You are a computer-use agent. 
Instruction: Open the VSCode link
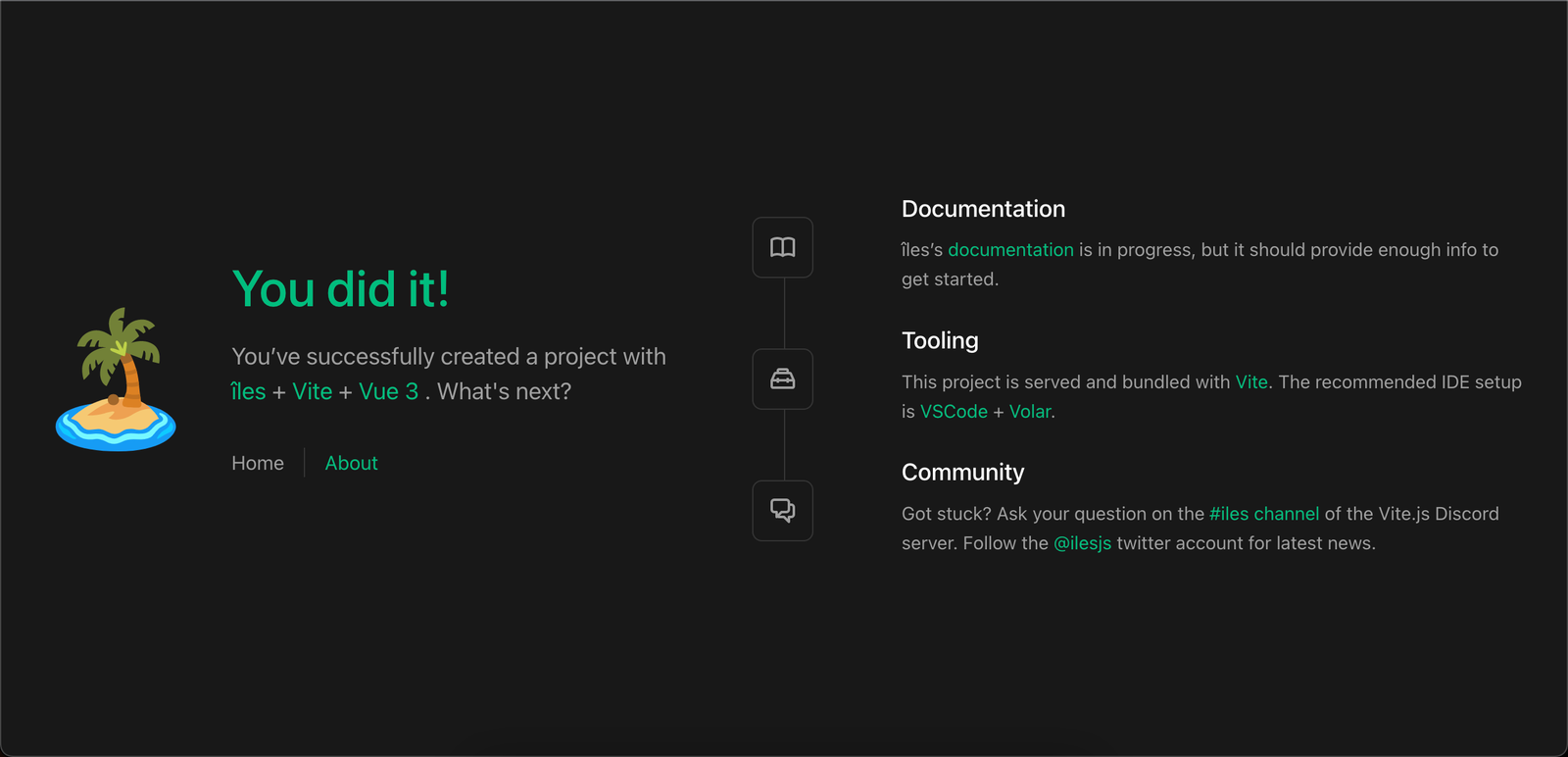point(954,412)
